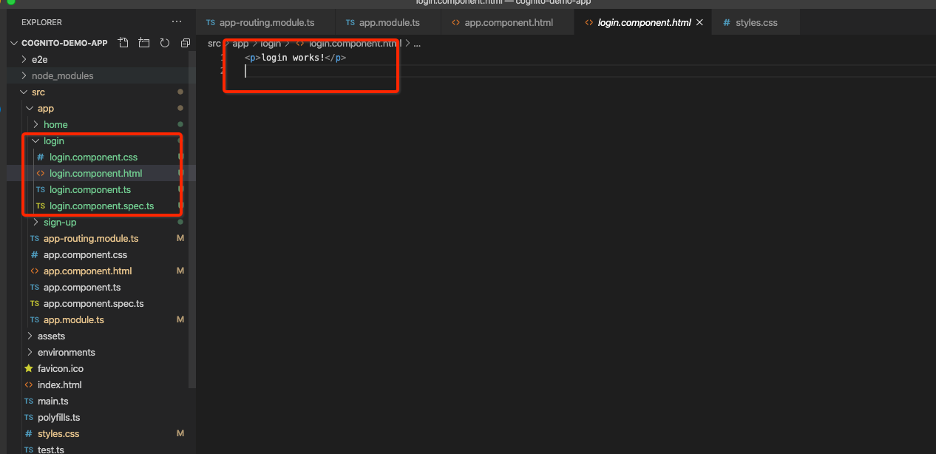
Task: Open main.ts file
Action: [53, 401]
